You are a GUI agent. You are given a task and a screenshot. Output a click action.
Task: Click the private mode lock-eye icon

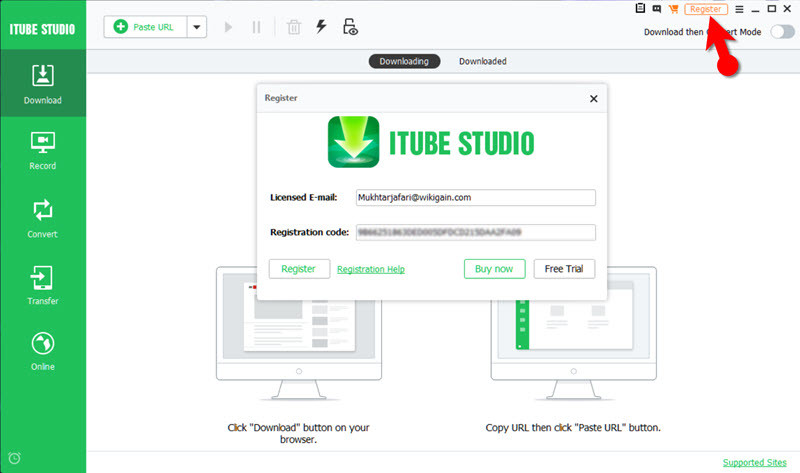click(x=350, y=27)
